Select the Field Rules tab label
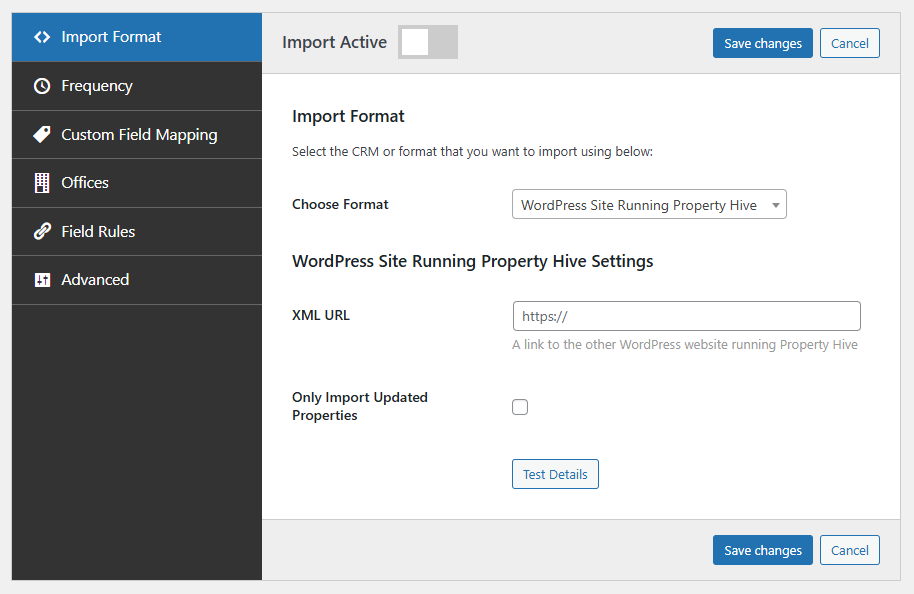This screenshot has height=594, width=914. [x=98, y=231]
